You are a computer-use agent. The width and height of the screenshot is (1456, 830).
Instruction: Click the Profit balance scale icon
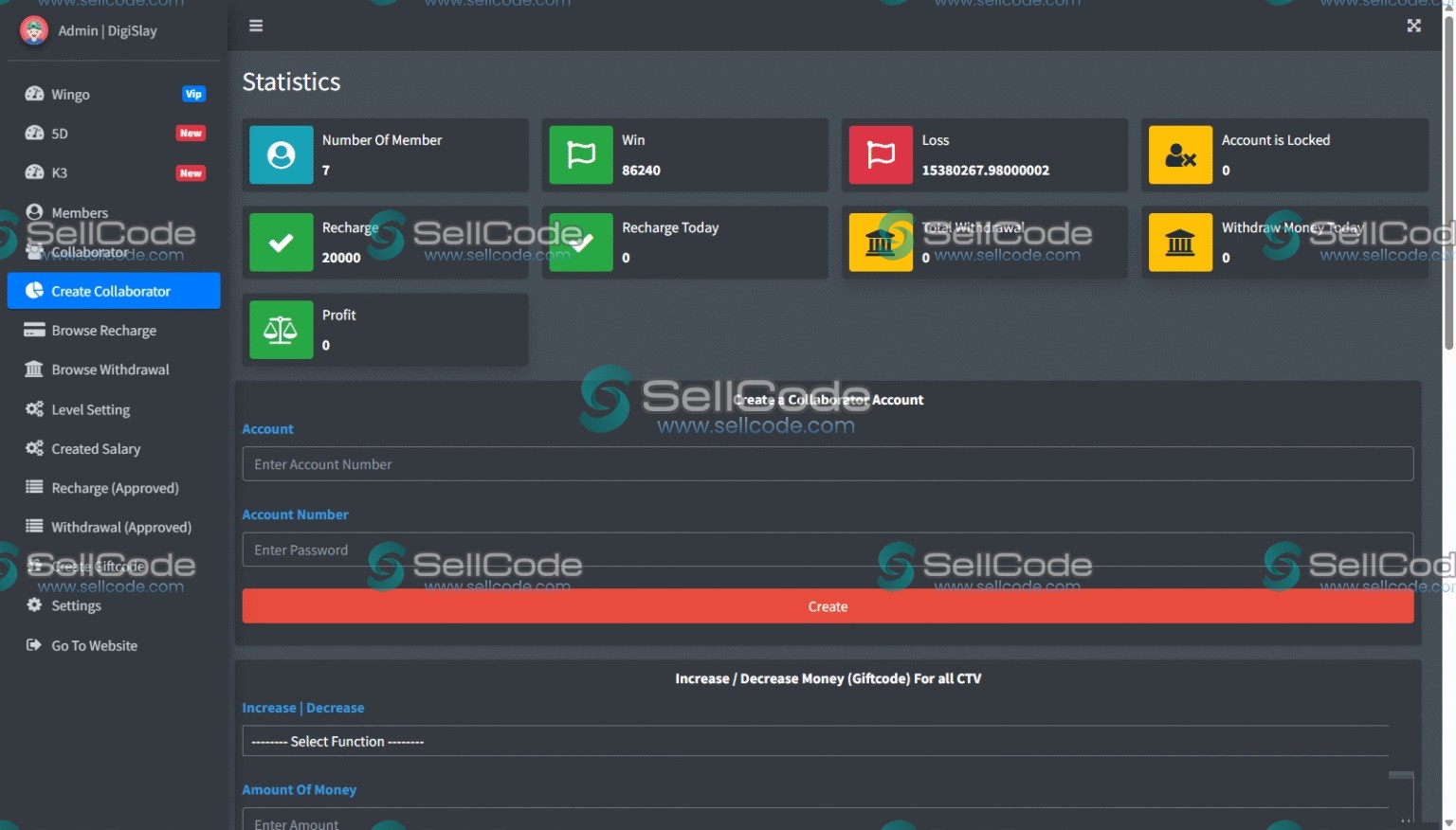282,330
